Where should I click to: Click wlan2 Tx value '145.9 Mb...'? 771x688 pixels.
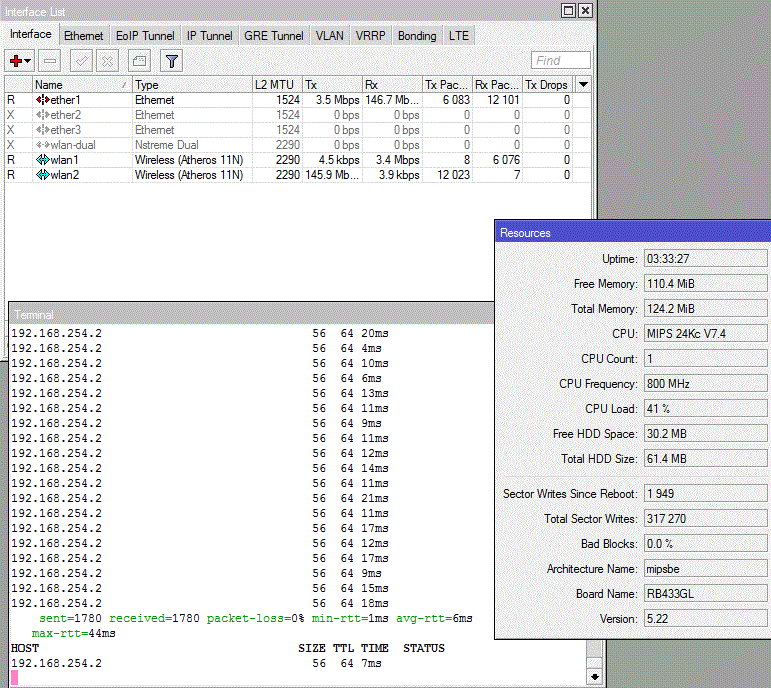[332, 175]
